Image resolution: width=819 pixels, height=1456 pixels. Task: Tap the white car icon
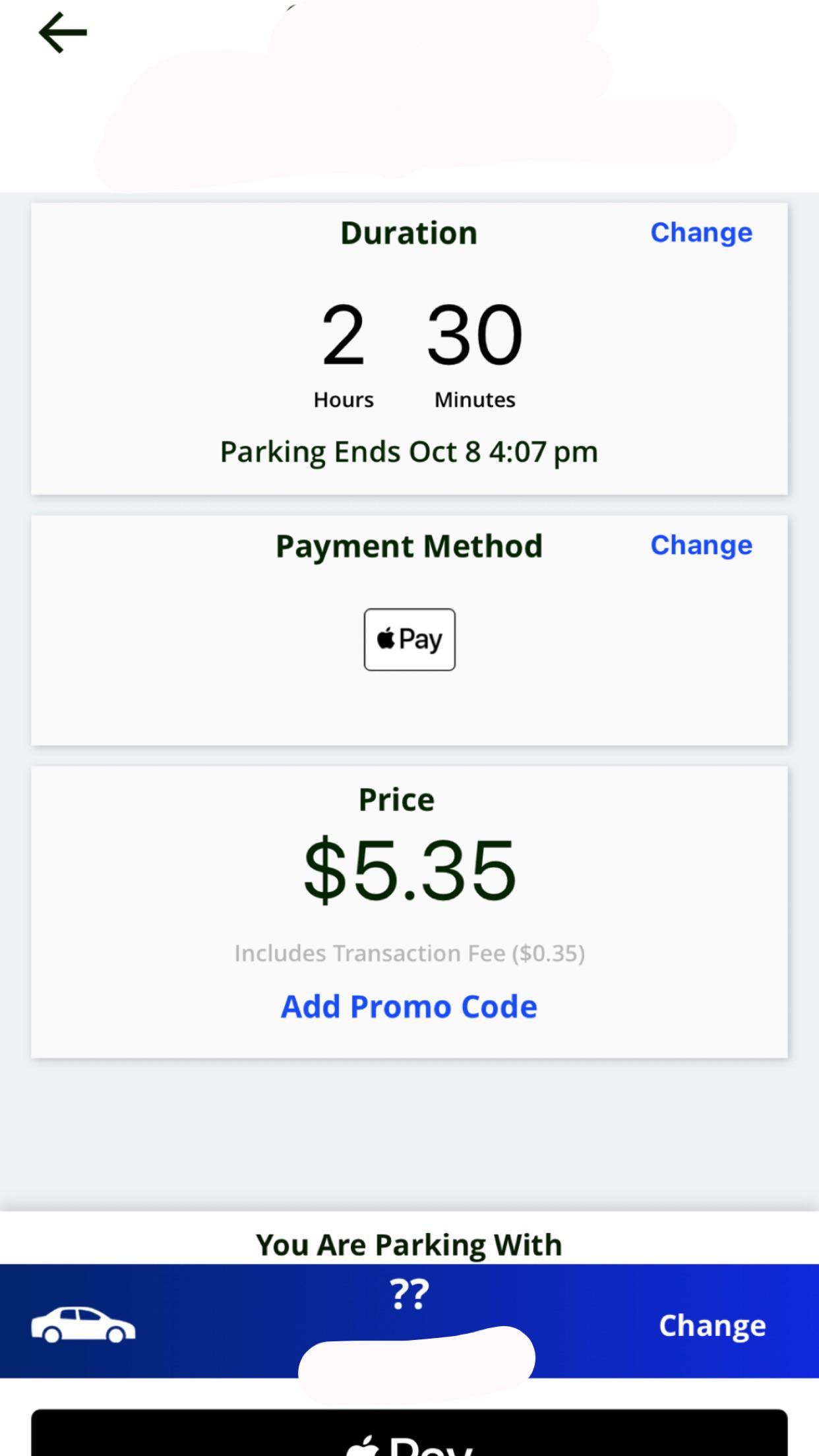point(83,1324)
